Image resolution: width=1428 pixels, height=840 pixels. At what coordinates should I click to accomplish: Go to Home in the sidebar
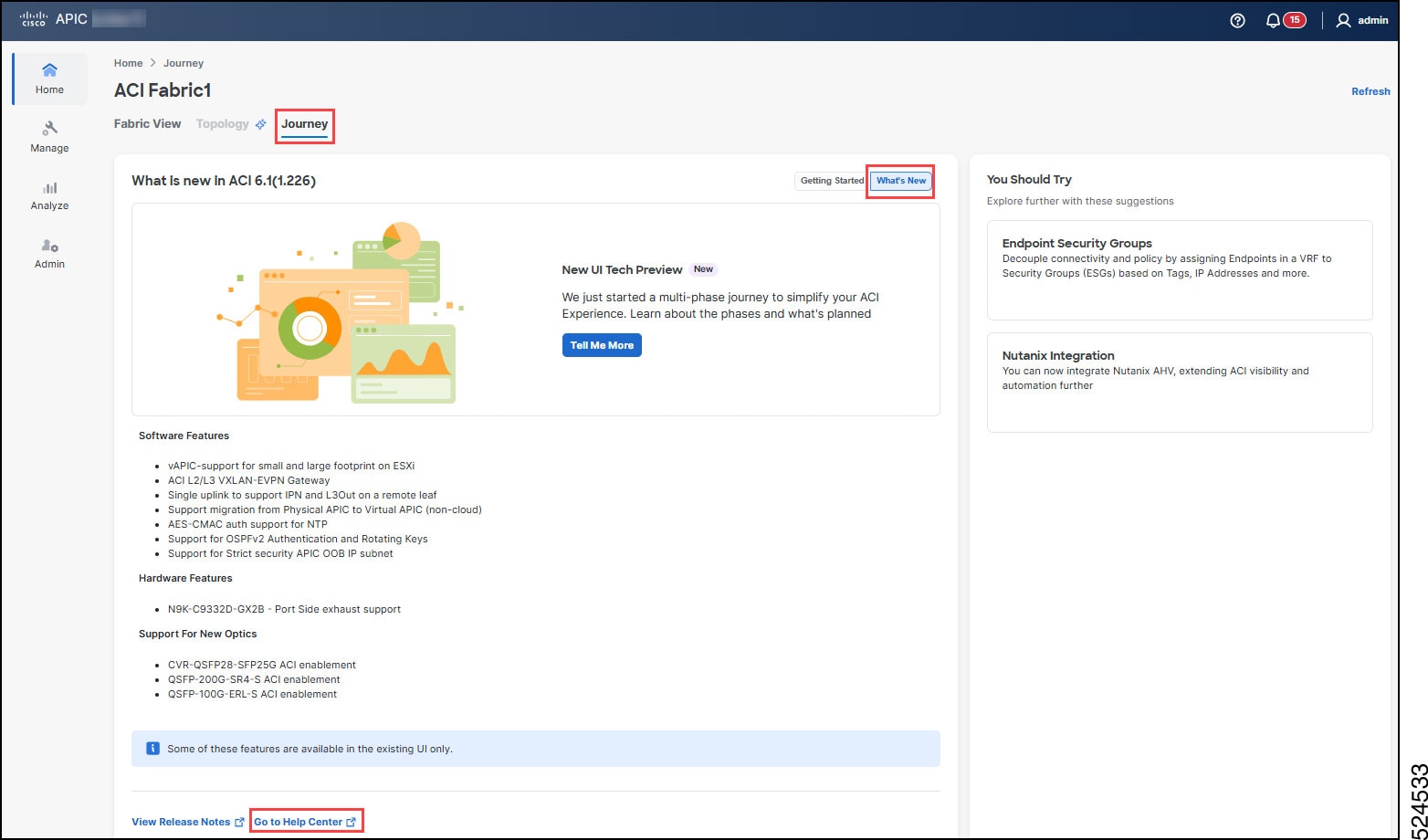point(50,79)
